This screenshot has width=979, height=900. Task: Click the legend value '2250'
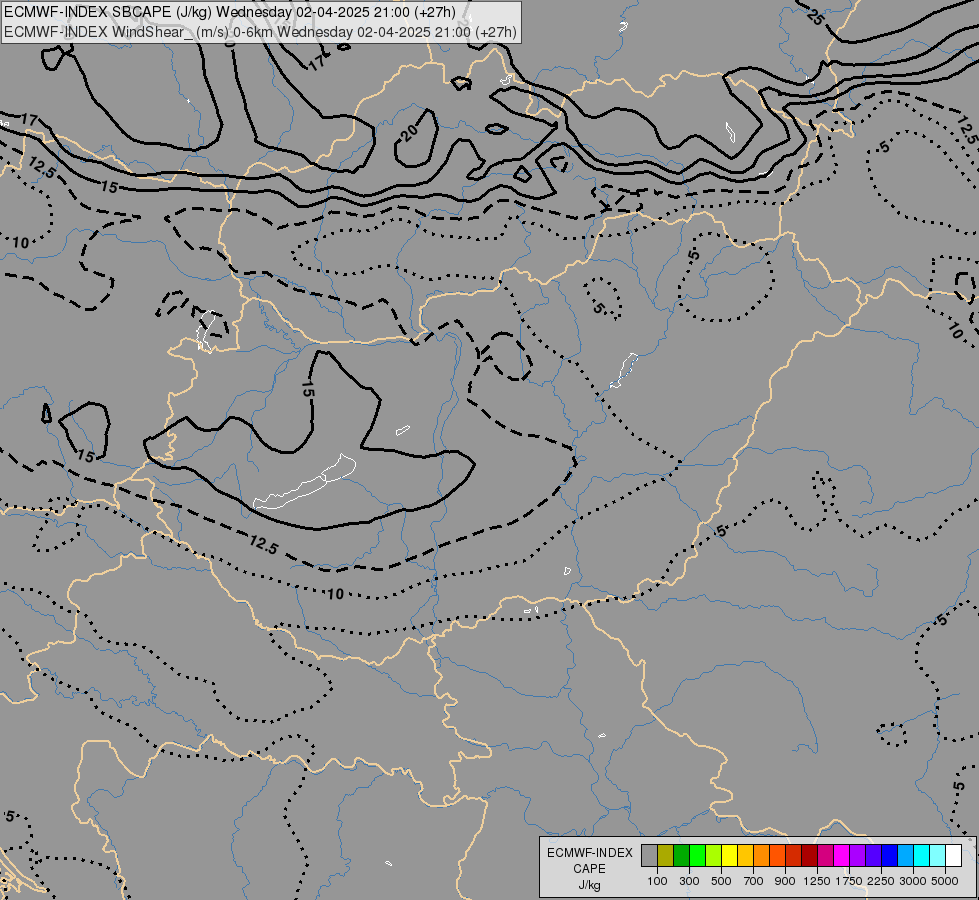coord(881,881)
